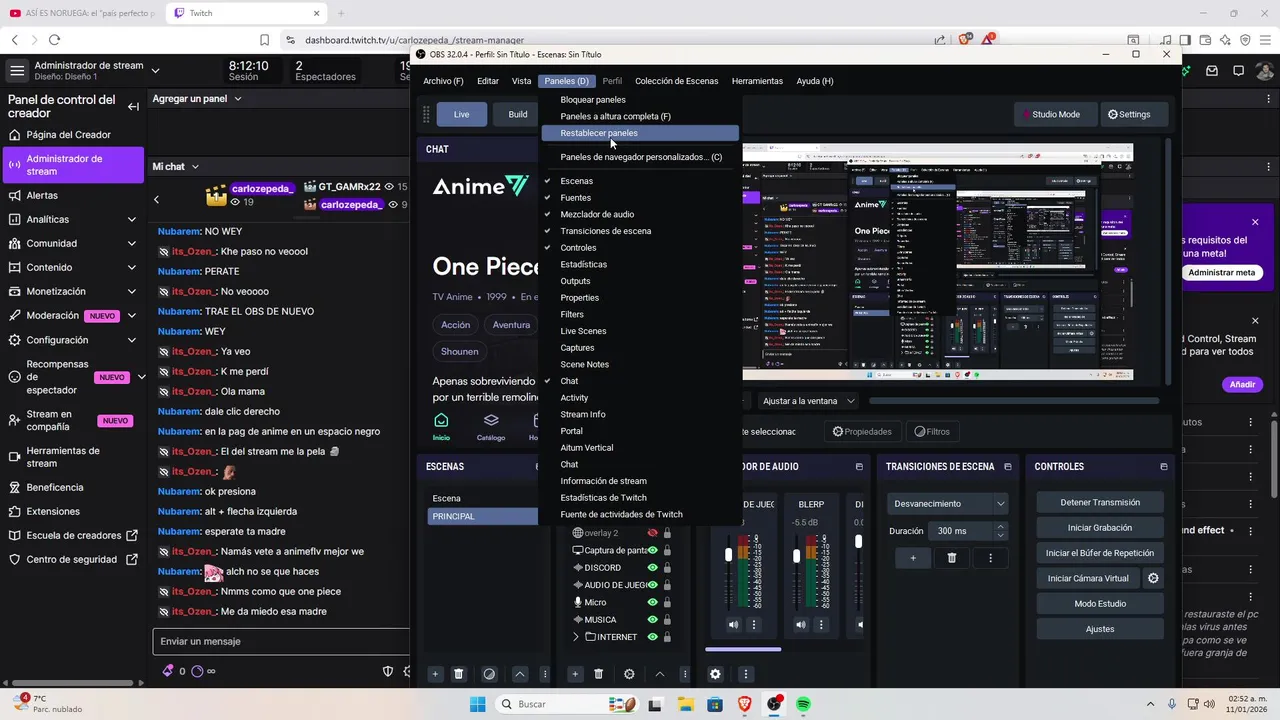Expand the INTERNET folder in sources
1280x720 pixels.
point(576,637)
